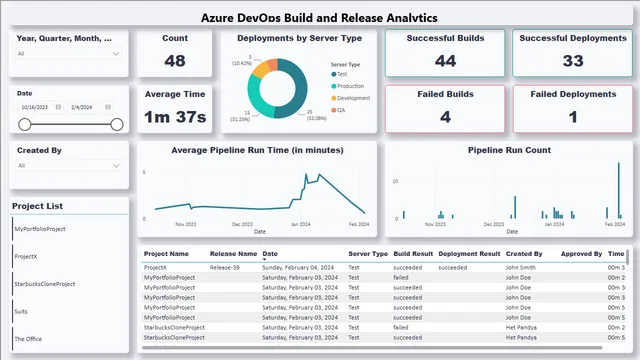This screenshot has width=640, height=360.
Task: Click the orange QA donut segment
Action: (x=273, y=65)
